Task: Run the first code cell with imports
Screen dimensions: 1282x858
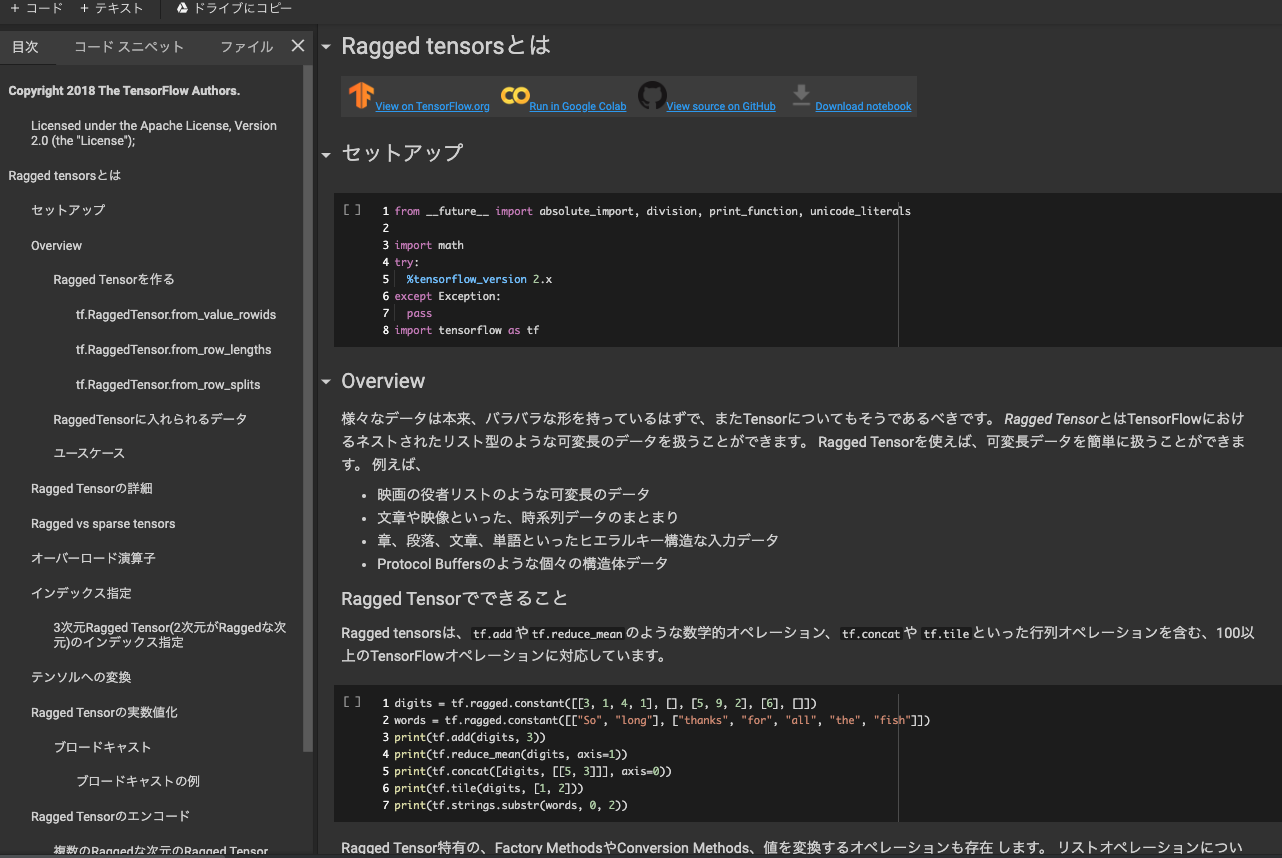Action: [x=352, y=210]
